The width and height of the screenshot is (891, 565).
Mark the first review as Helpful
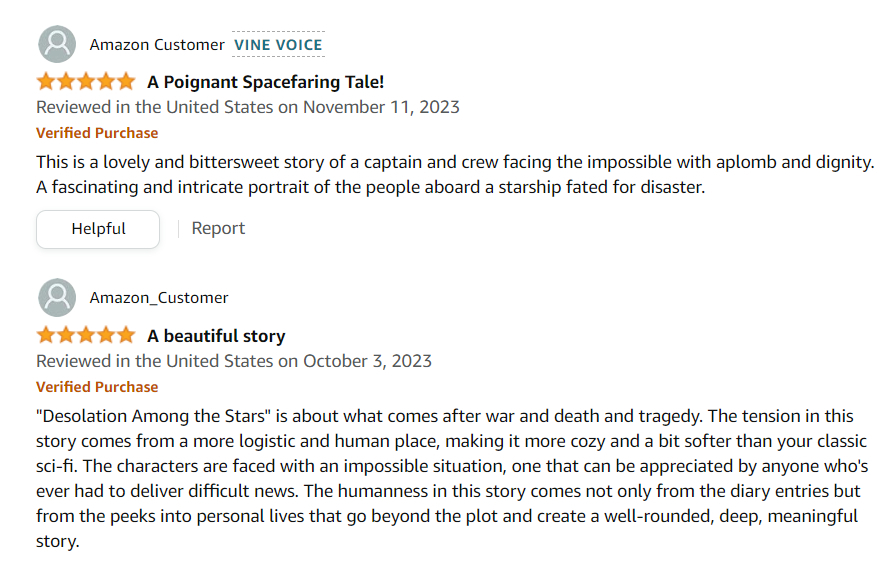point(98,229)
